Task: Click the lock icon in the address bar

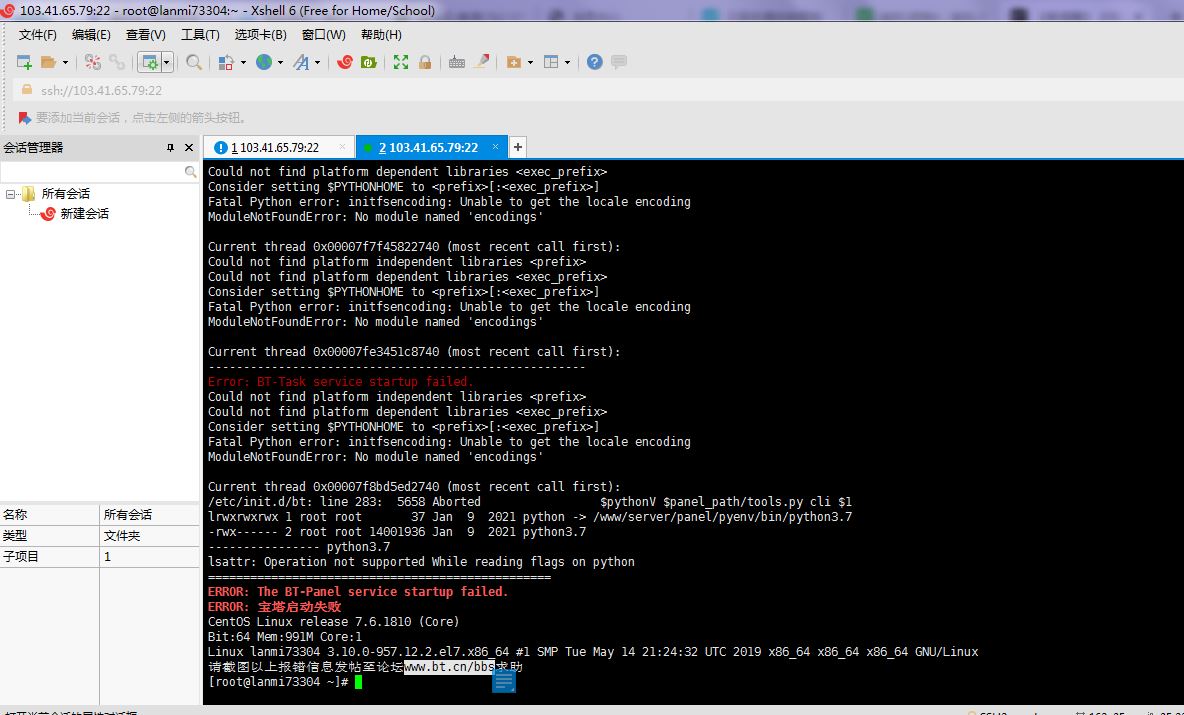Action: coord(27,90)
